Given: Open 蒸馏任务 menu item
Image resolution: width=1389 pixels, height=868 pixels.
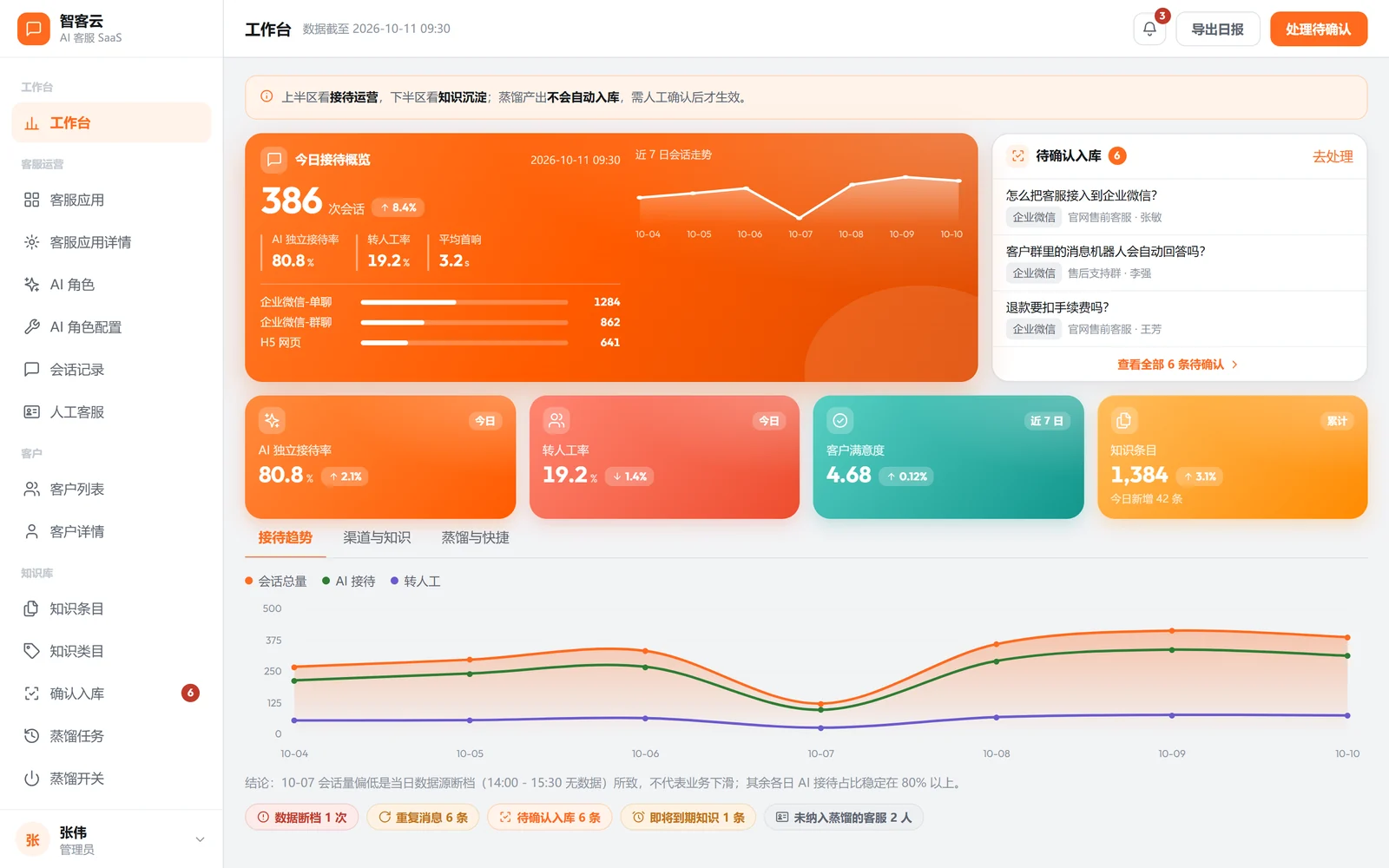Looking at the screenshot, I should [x=111, y=736].
